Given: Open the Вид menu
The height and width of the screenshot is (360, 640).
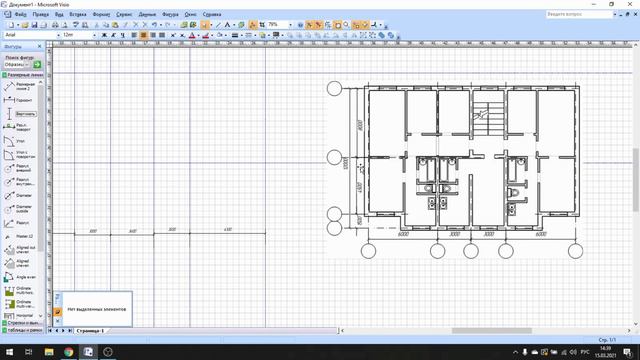Looking at the screenshot, I should pyautogui.click(x=59, y=14).
